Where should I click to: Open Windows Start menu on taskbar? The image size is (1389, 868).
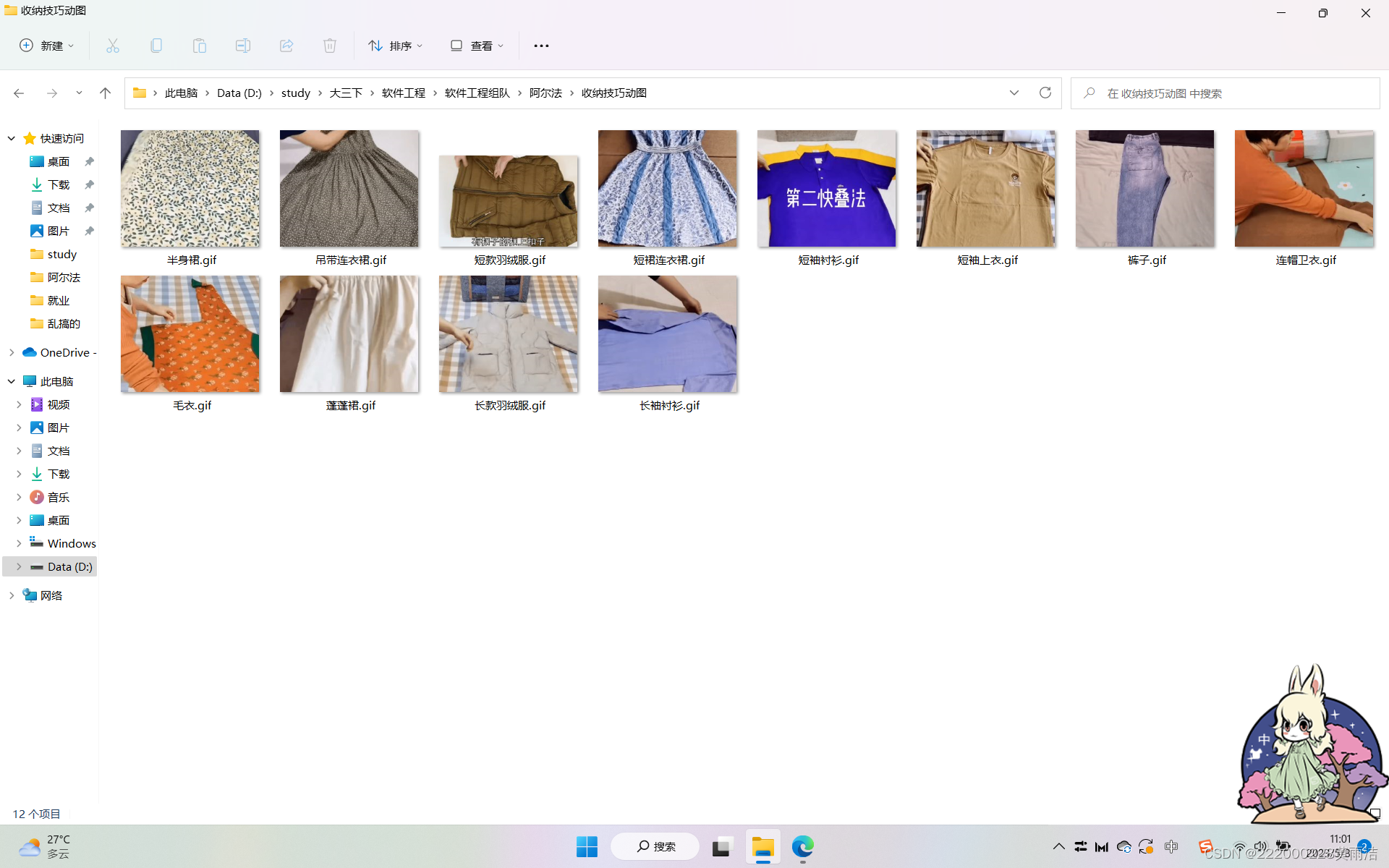587,846
